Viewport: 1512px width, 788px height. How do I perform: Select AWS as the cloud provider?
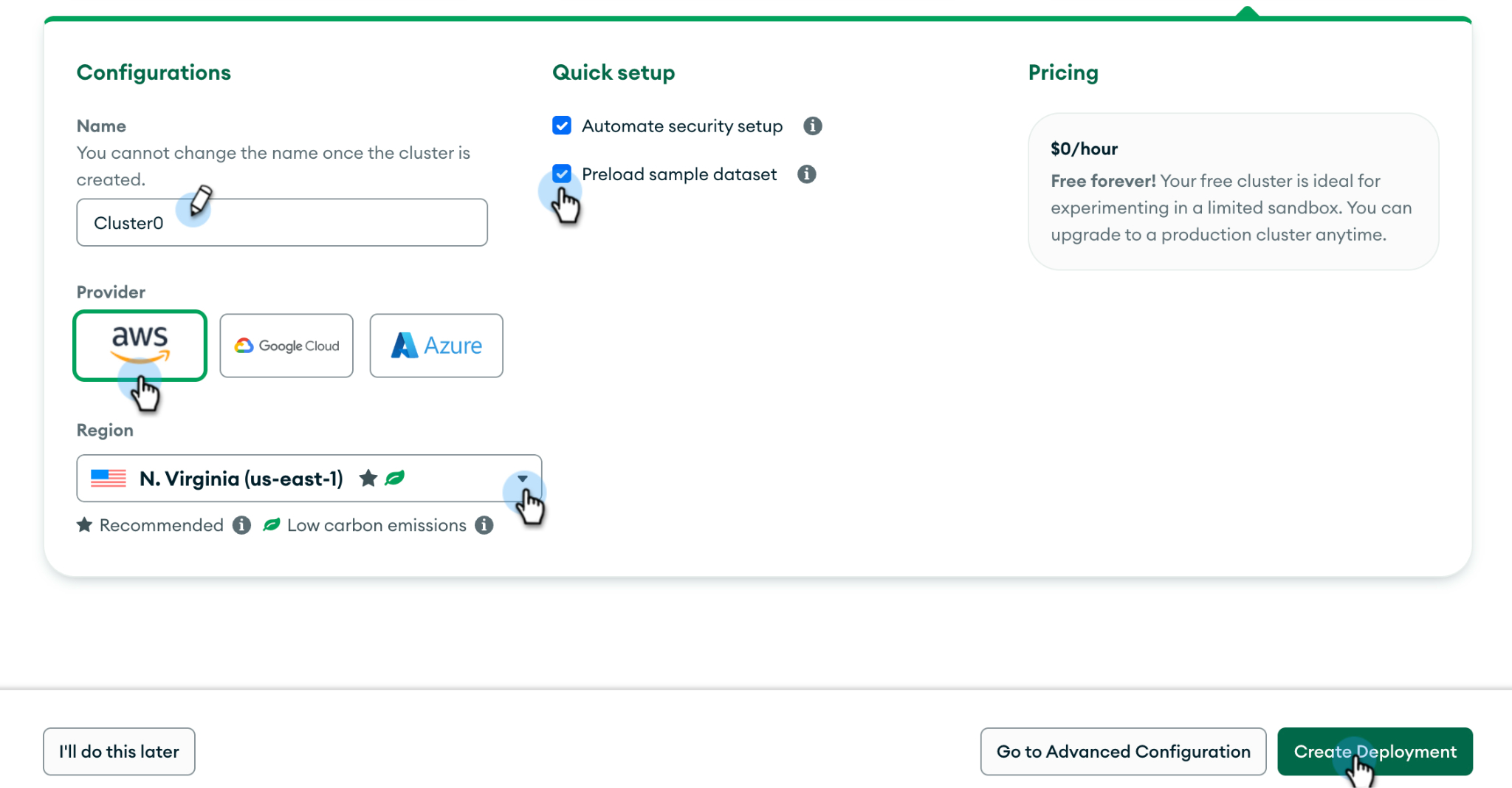tap(140, 346)
